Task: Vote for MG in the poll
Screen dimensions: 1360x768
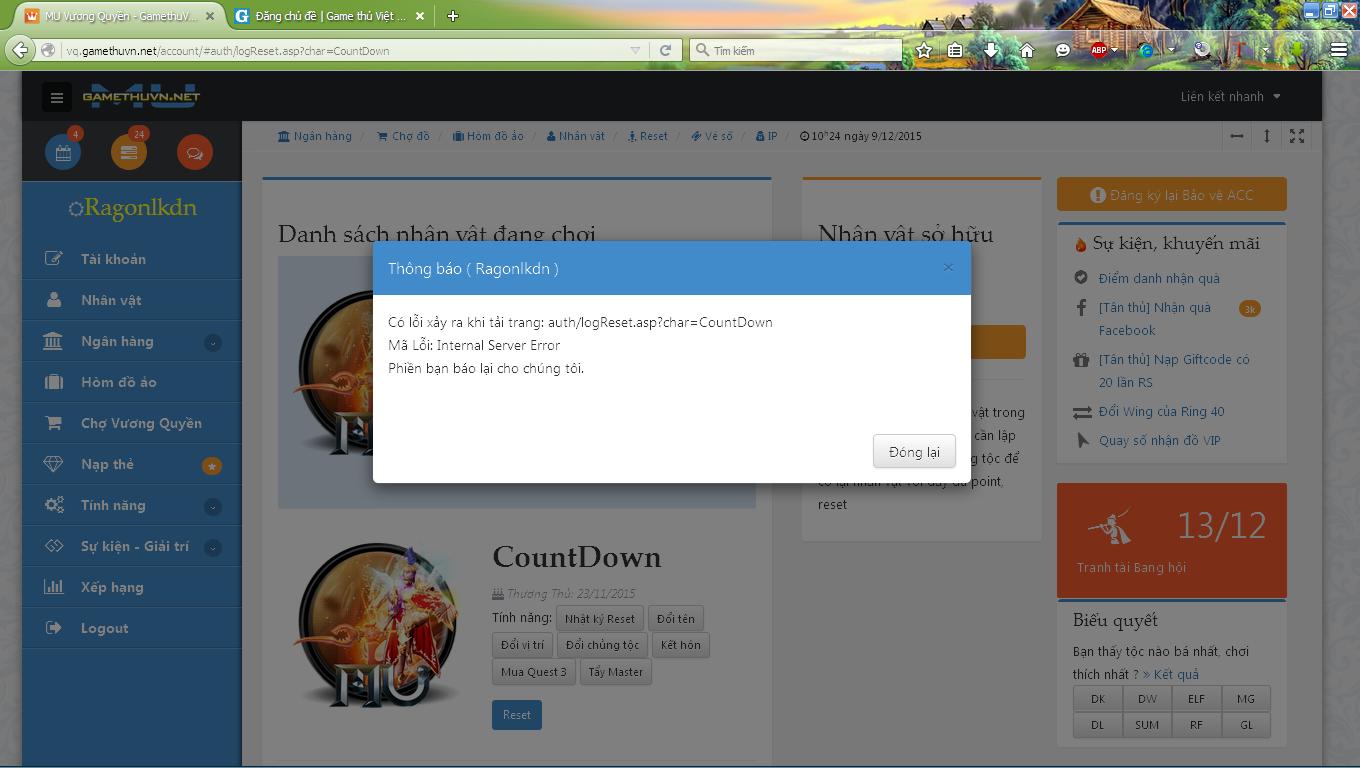Action: click(1246, 699)
